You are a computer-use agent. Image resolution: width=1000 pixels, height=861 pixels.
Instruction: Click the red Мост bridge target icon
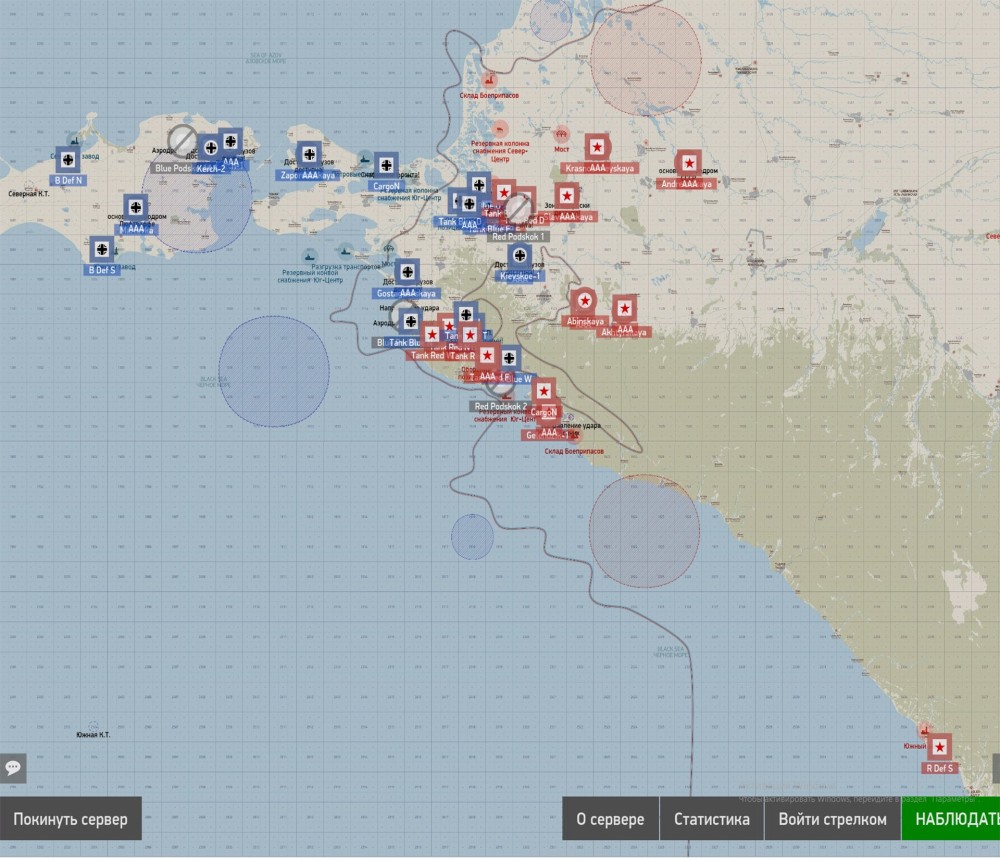561,135
